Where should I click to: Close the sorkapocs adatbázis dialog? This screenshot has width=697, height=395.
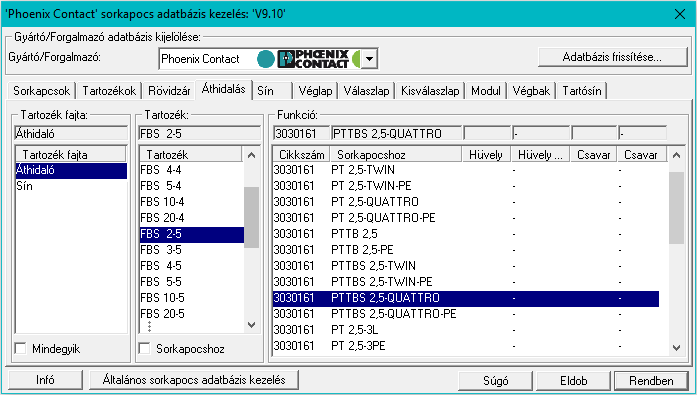(680, 14)
